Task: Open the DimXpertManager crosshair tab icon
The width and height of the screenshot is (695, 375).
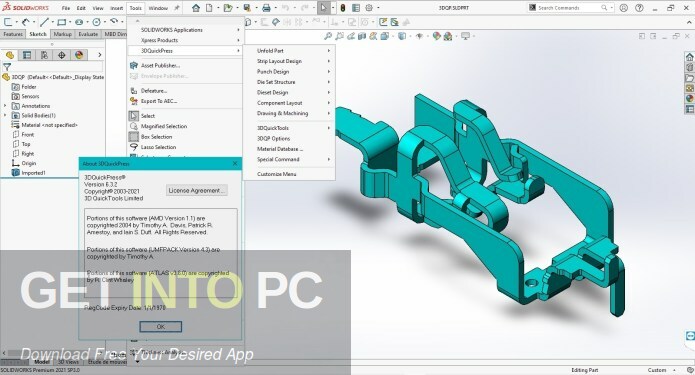Action: (62, 55)
